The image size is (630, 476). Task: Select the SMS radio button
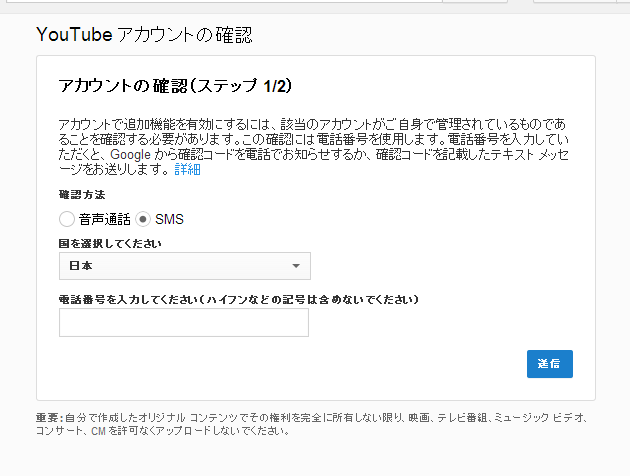pyautogui.click(x=143, y=219)
